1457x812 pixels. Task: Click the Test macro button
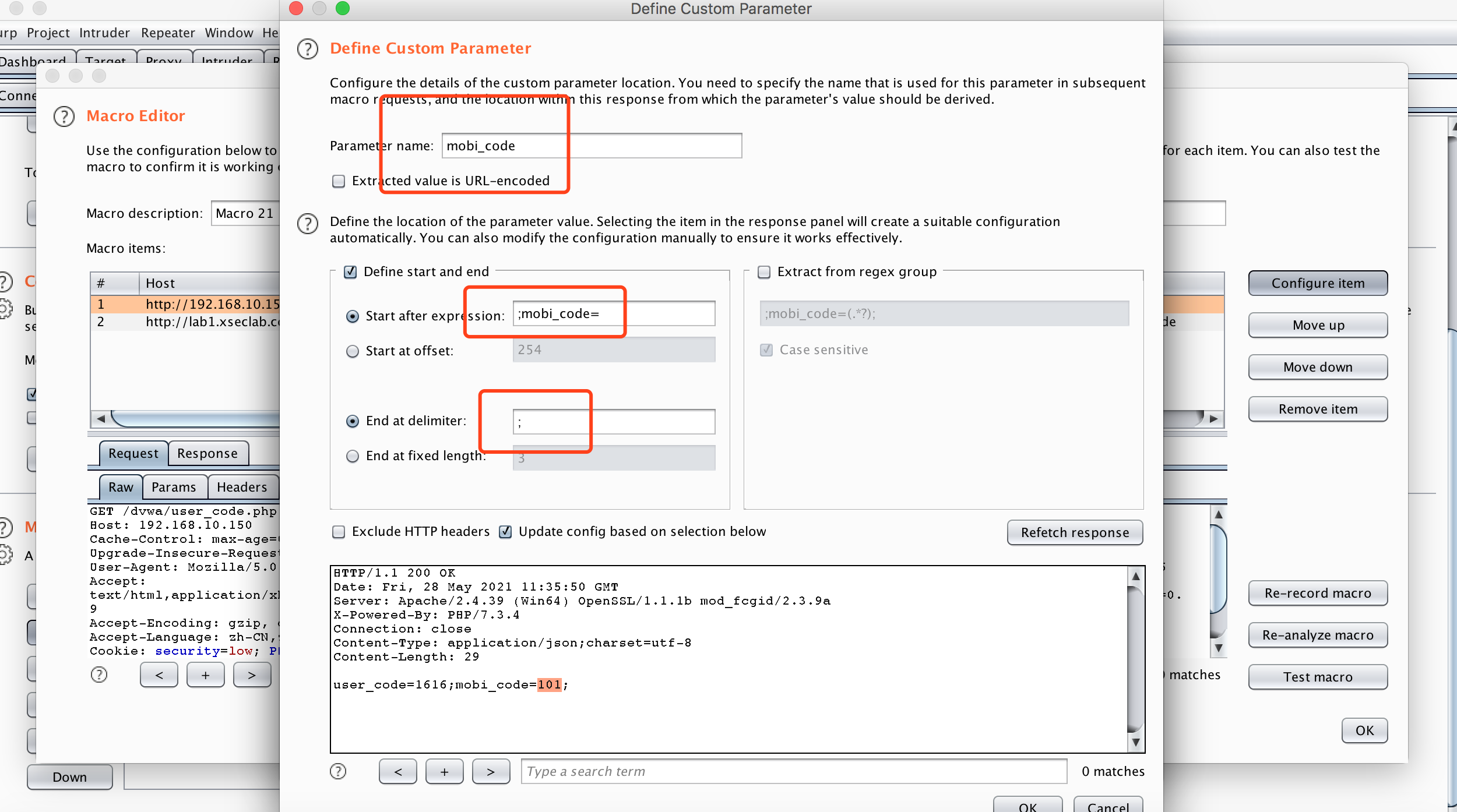click(x=1317, y=677)
